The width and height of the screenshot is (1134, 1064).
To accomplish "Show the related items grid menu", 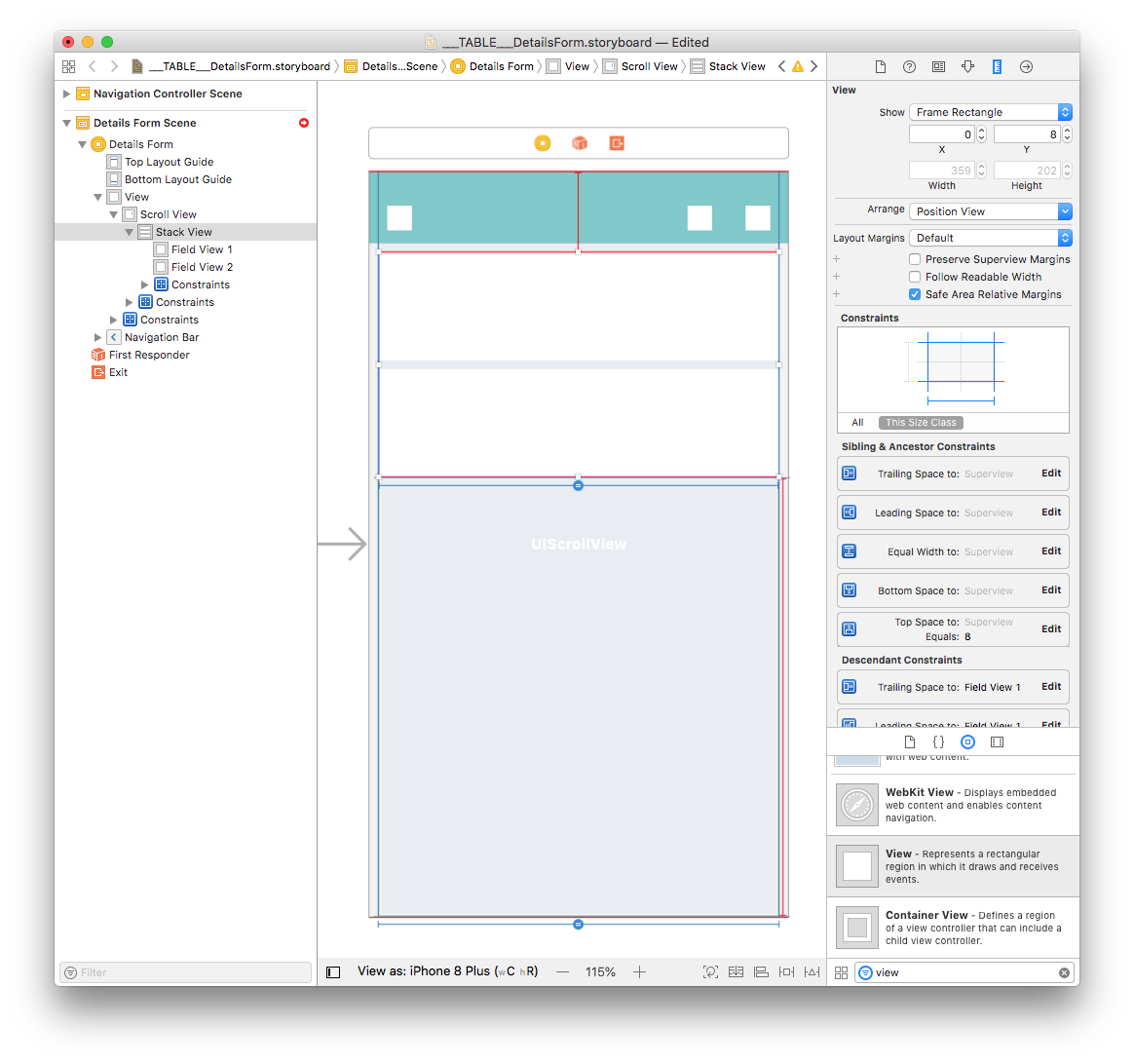I will click(x=69, y=66).
